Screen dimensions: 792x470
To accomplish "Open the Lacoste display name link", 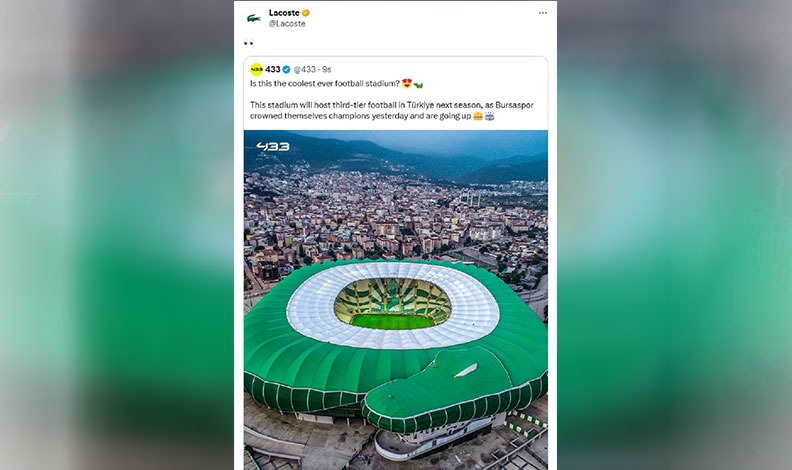I will tap(284, 13).
